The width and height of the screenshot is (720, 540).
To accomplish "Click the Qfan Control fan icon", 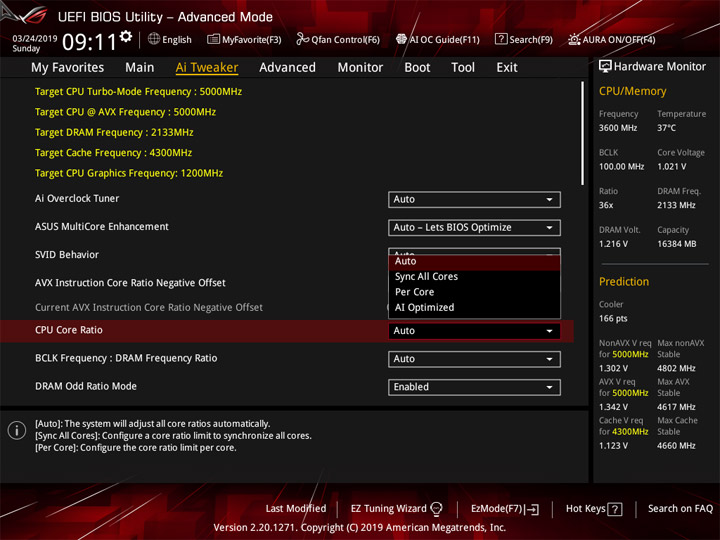I will [x=302, y=39].
